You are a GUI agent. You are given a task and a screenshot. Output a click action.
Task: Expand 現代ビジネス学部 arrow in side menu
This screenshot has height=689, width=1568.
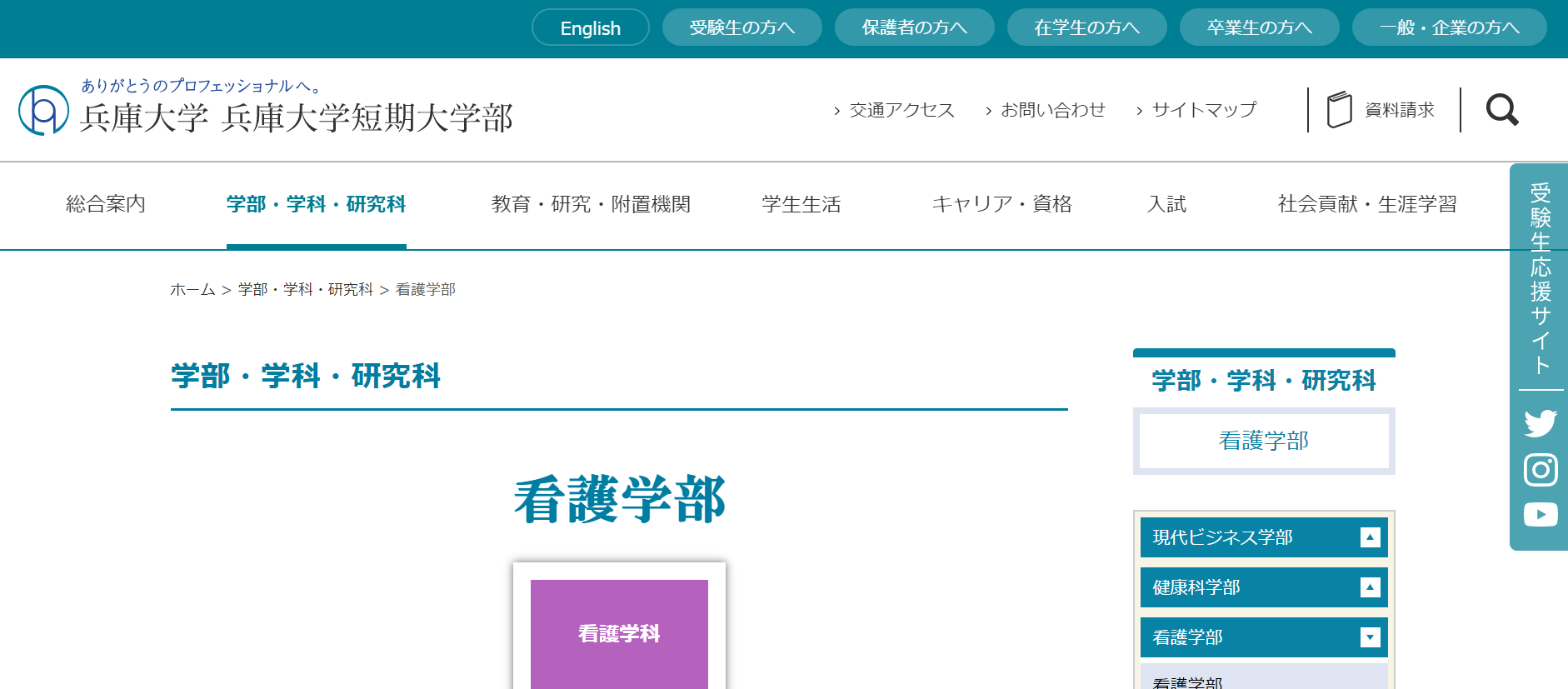point(1370,537)
